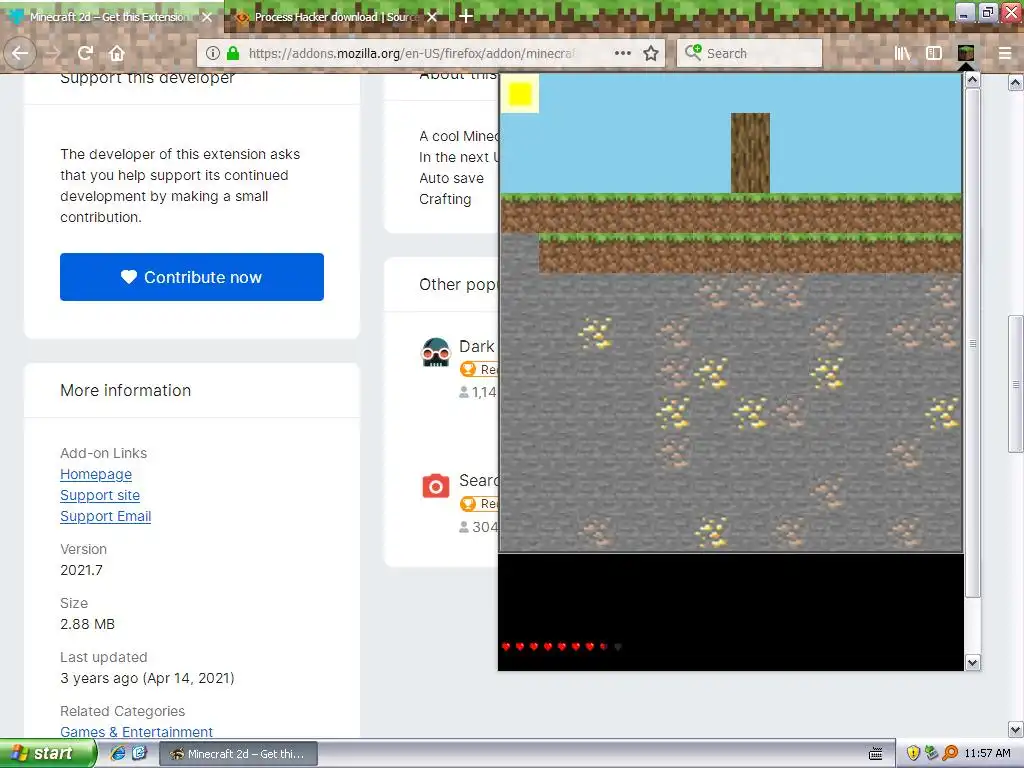
Task: Click the second quick launch icon
Action: (x=139, y=753)
